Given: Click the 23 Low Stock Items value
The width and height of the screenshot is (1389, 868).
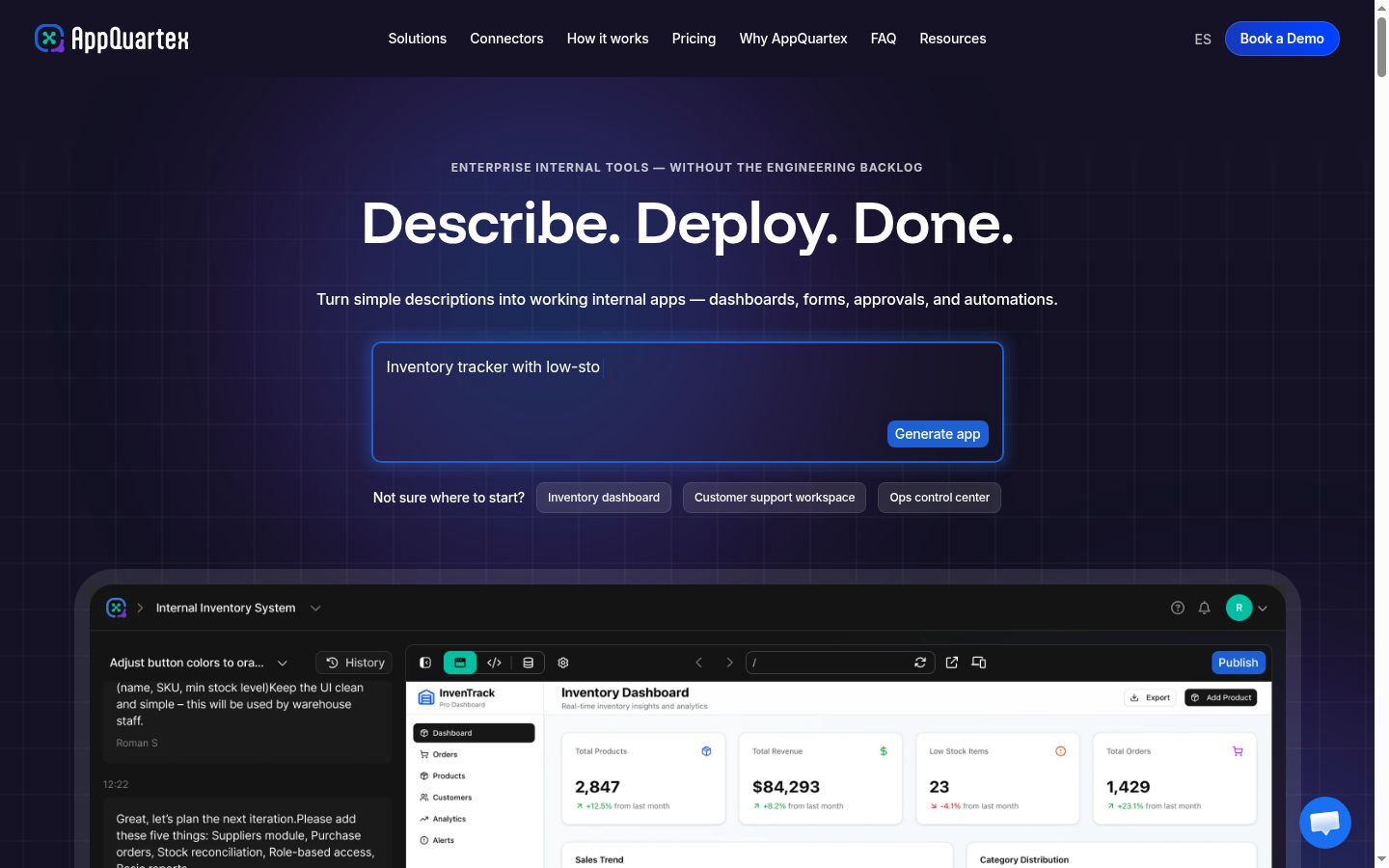Looking at the screenshot, I should click(x=940, y=787).
